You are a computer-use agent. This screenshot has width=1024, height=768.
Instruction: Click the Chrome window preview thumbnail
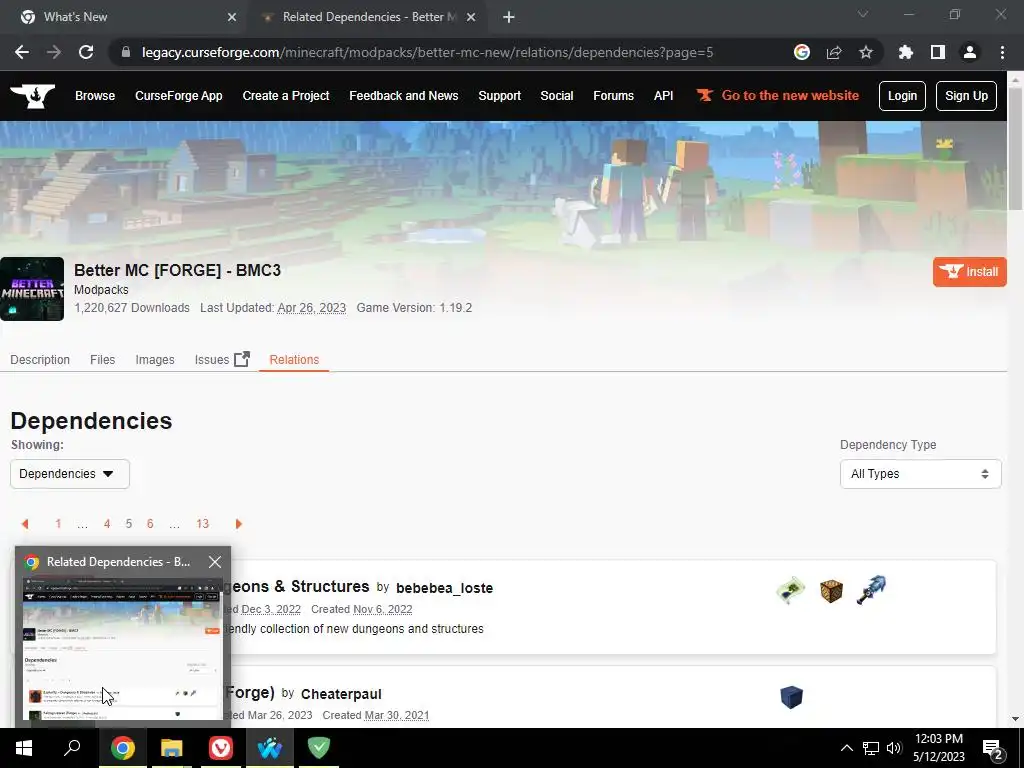pyautogui.click(x=123, y=648)
